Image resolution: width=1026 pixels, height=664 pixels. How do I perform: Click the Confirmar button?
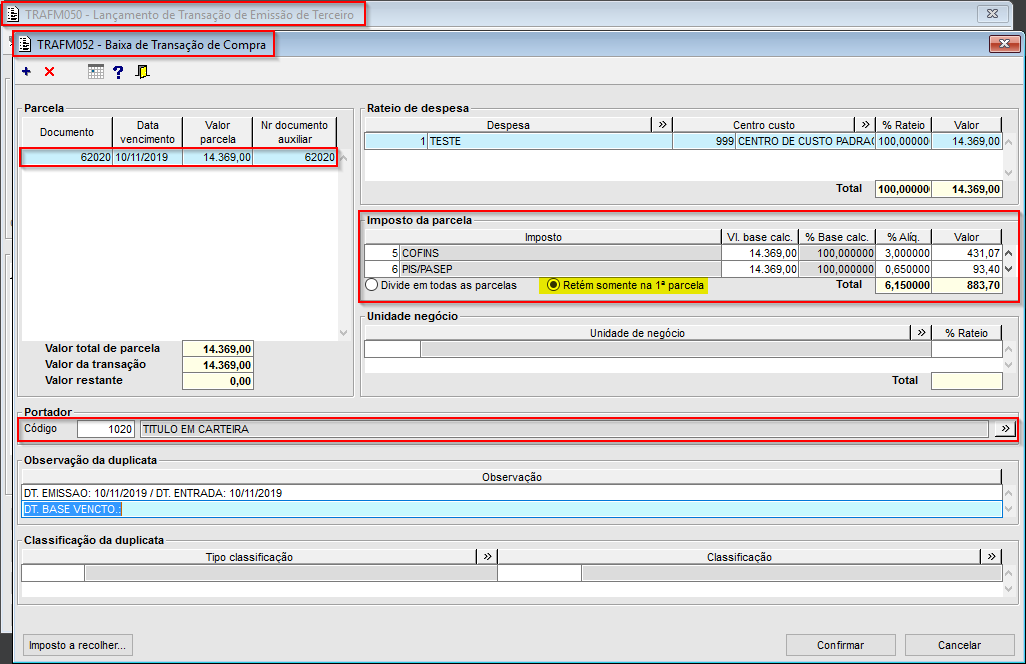(840, 645)
